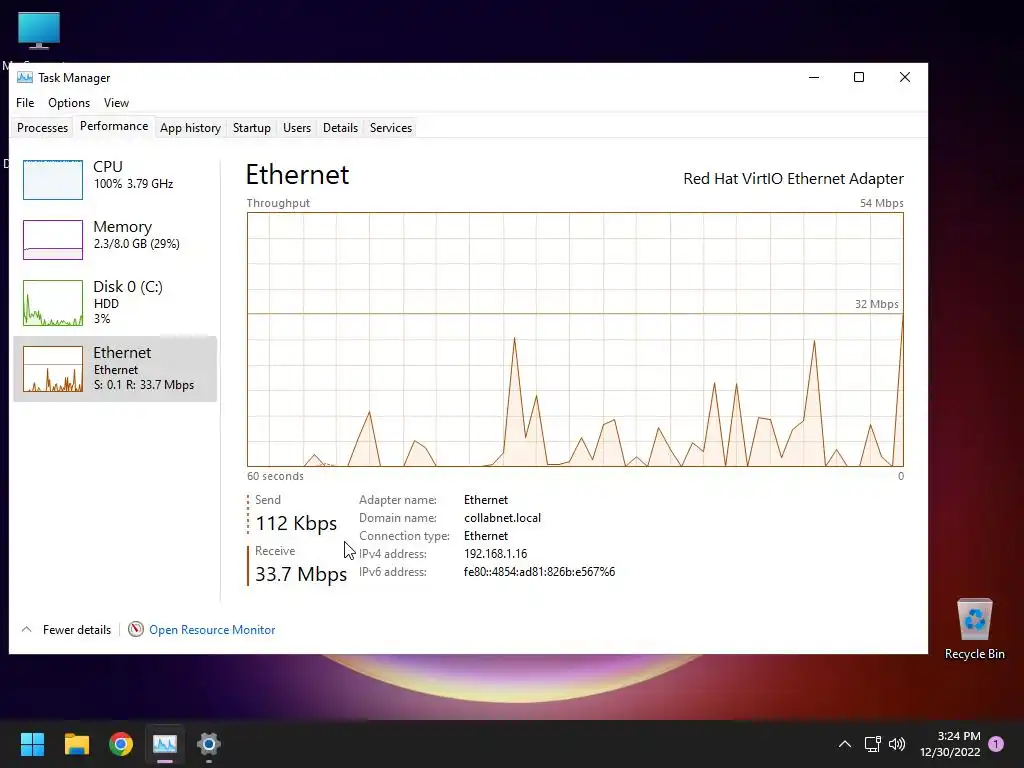Click the Fewer details label
The height and width of the screenshot is (768, 1024).
[76, 630]
